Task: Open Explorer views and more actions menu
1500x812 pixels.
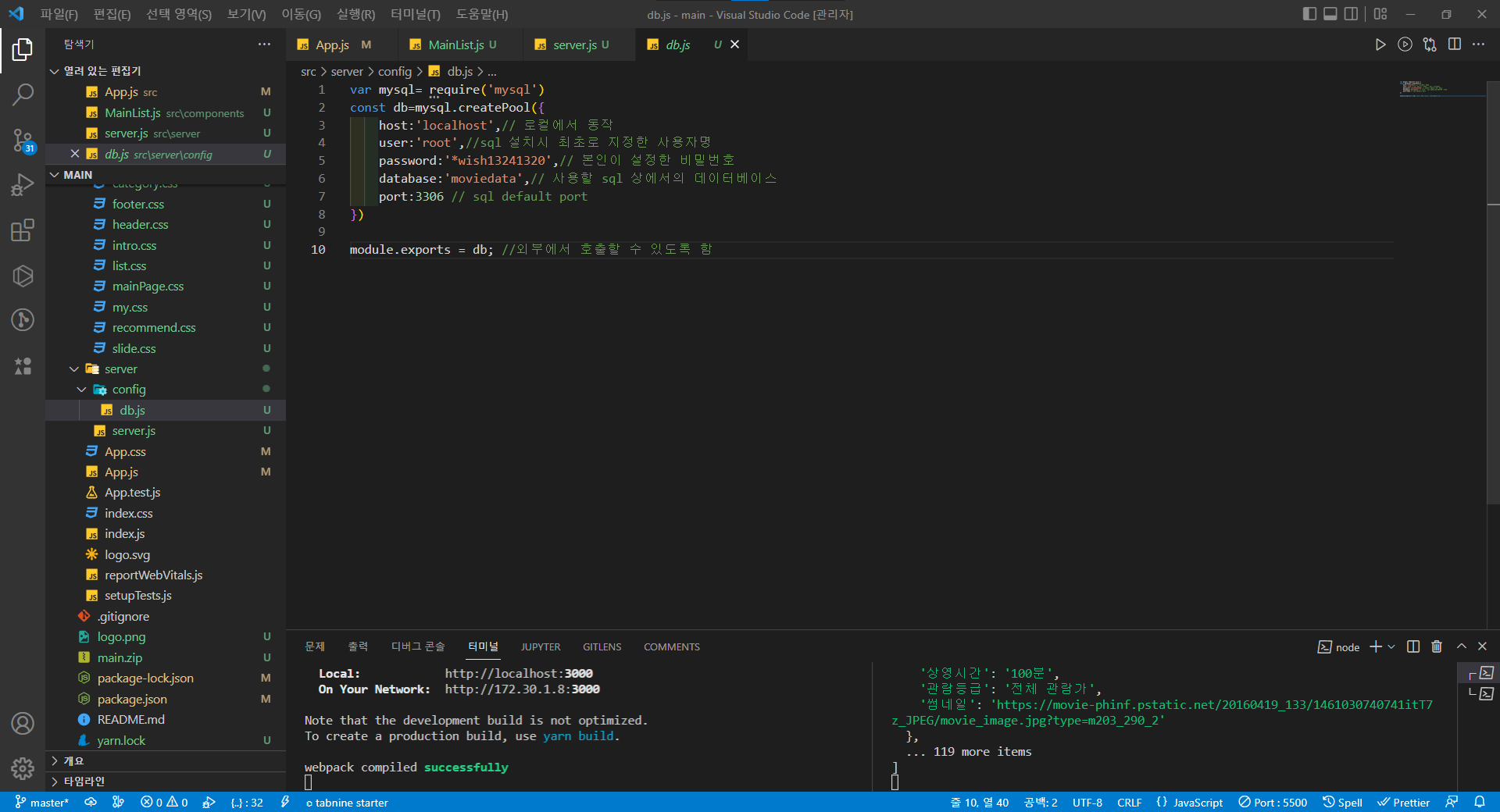Action: click(x=264, y=45)
